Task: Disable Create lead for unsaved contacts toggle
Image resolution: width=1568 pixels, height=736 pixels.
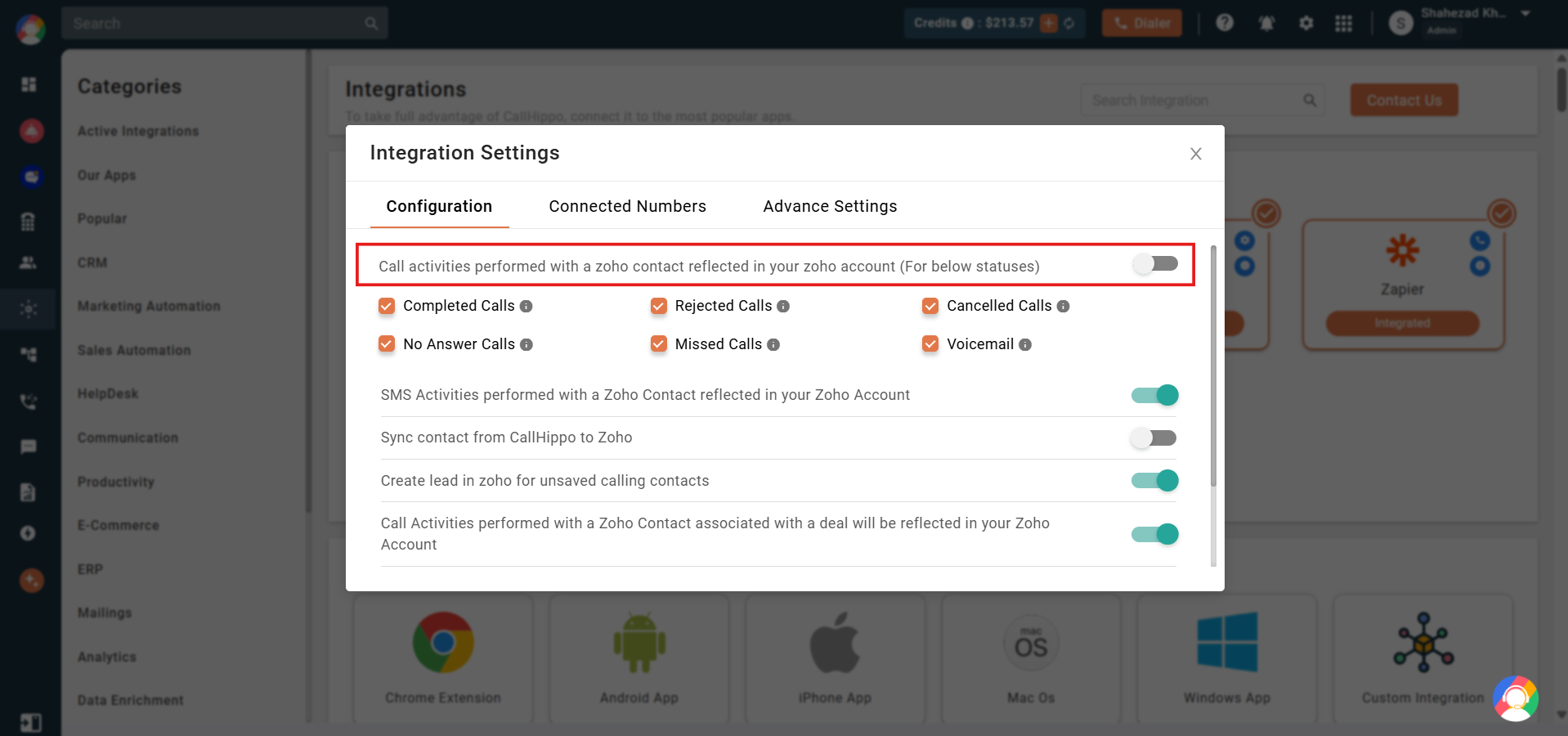Action: [1155, 480]
